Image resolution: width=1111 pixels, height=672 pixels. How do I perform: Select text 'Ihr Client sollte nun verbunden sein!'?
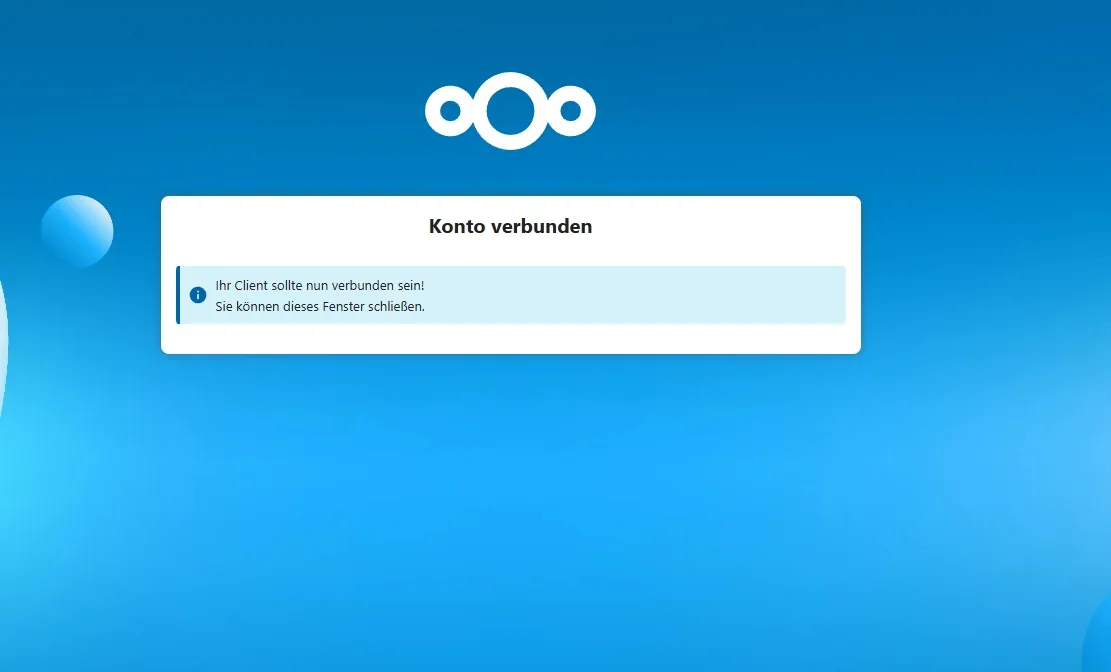pos(320,285)
